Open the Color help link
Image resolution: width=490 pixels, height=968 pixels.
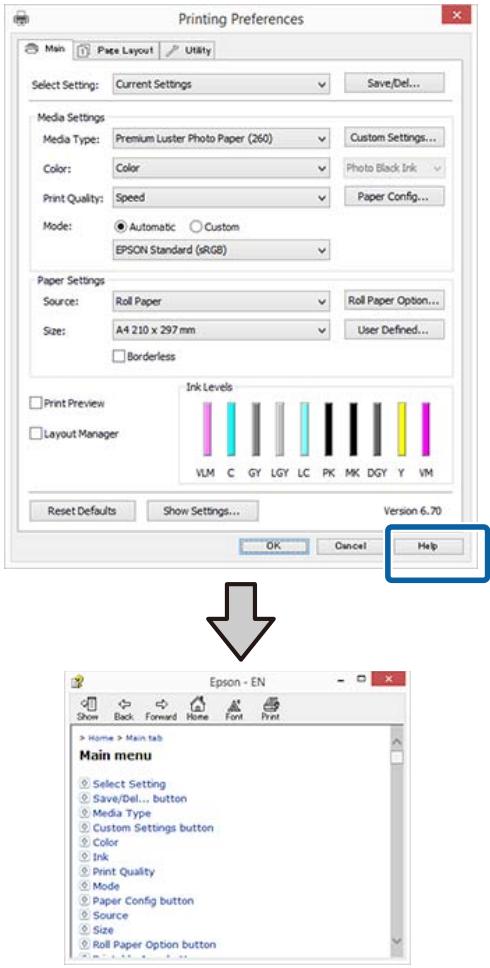coord(106,842)
